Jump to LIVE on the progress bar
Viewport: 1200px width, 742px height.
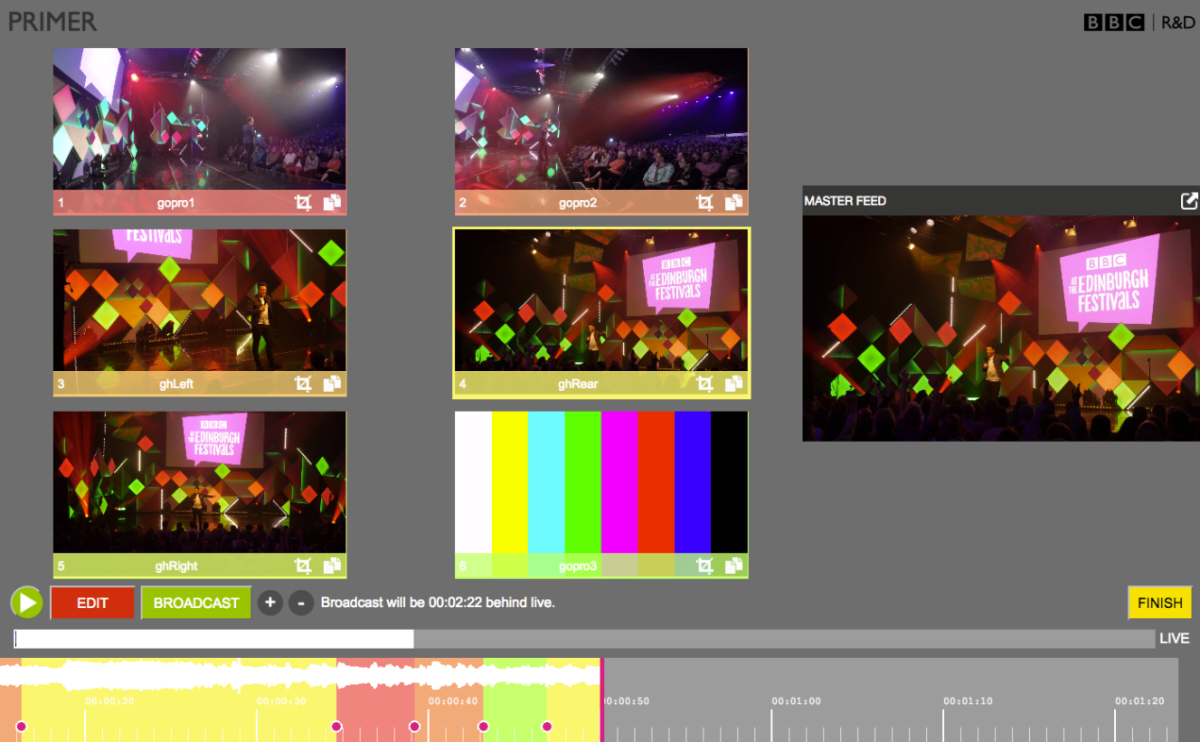[x=1174, y=639]
